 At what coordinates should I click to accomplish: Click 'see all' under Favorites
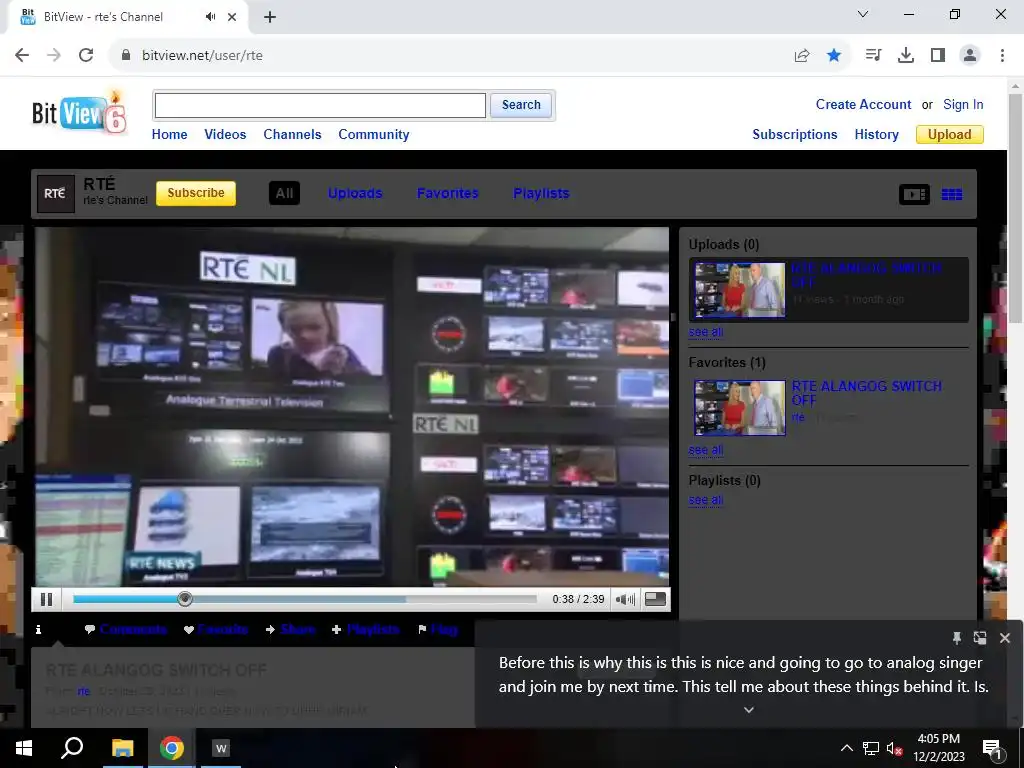(706, 450)
